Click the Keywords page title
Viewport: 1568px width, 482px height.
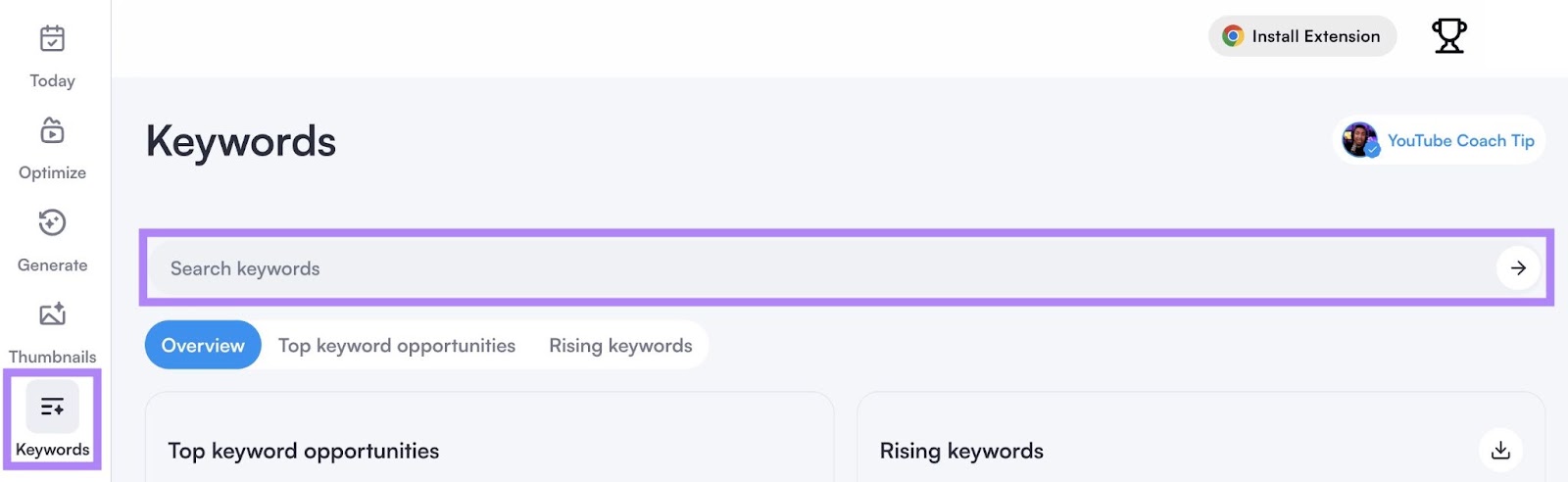[x=241, y=142]
